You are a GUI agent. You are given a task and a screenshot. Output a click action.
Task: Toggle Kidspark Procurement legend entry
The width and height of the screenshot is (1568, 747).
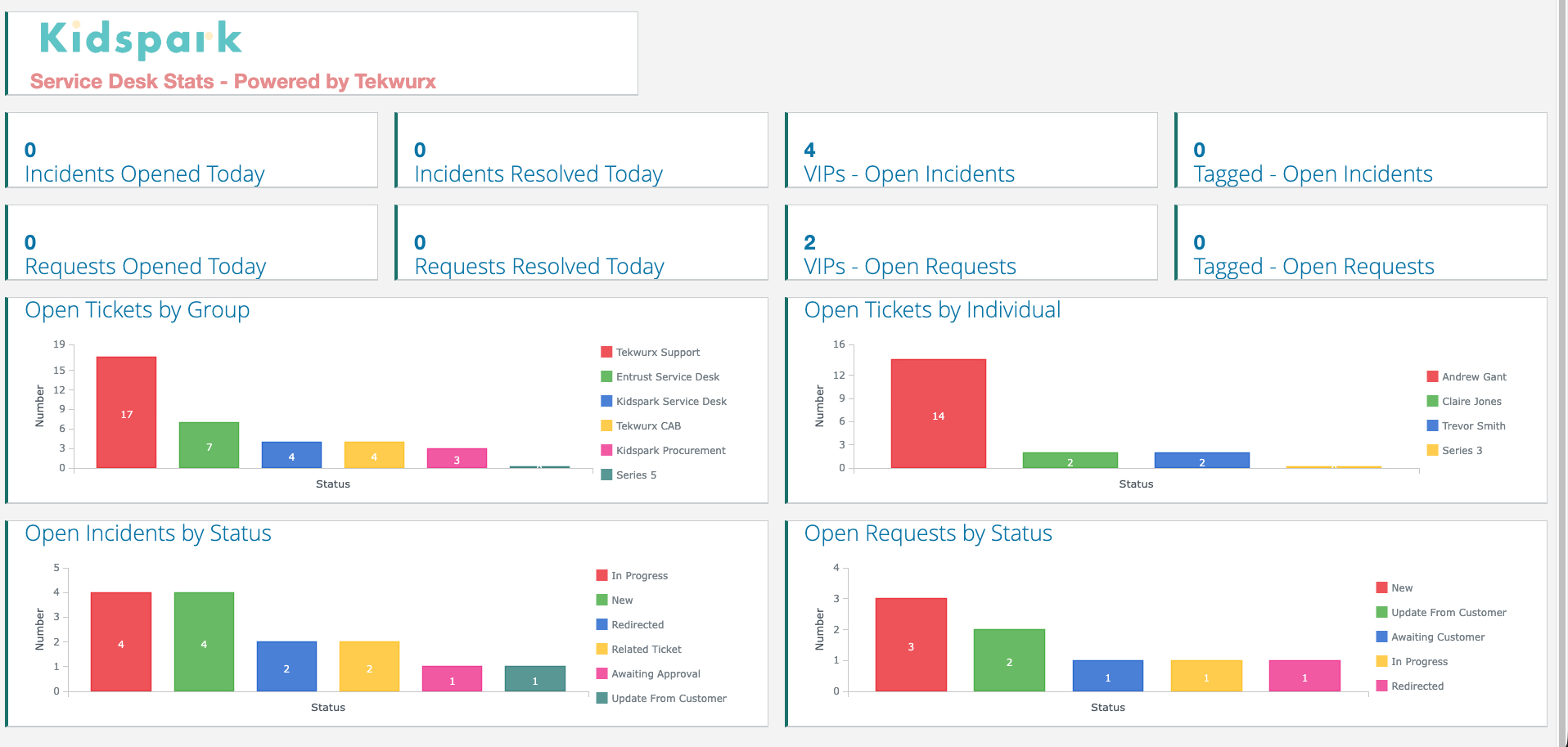[x=670, y=451]
